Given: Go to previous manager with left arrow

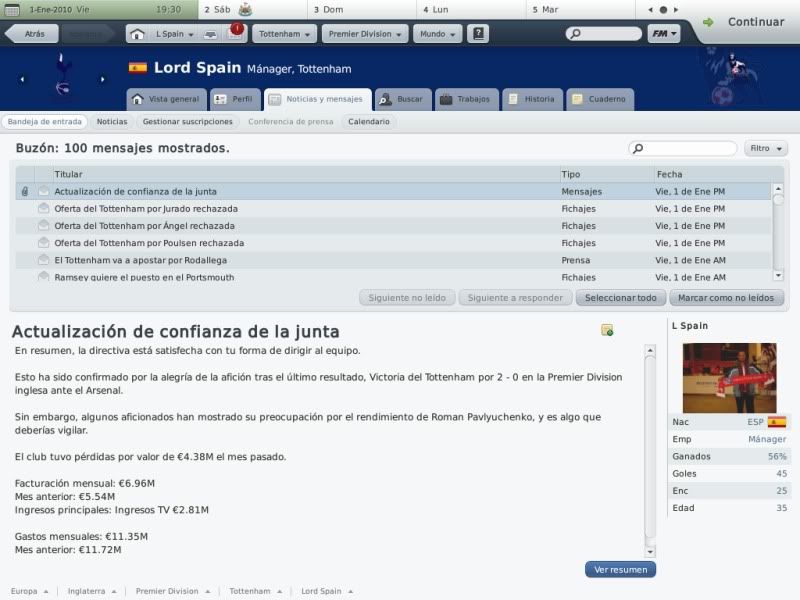Looking at the screenshot, I should (x=22, y=79).
